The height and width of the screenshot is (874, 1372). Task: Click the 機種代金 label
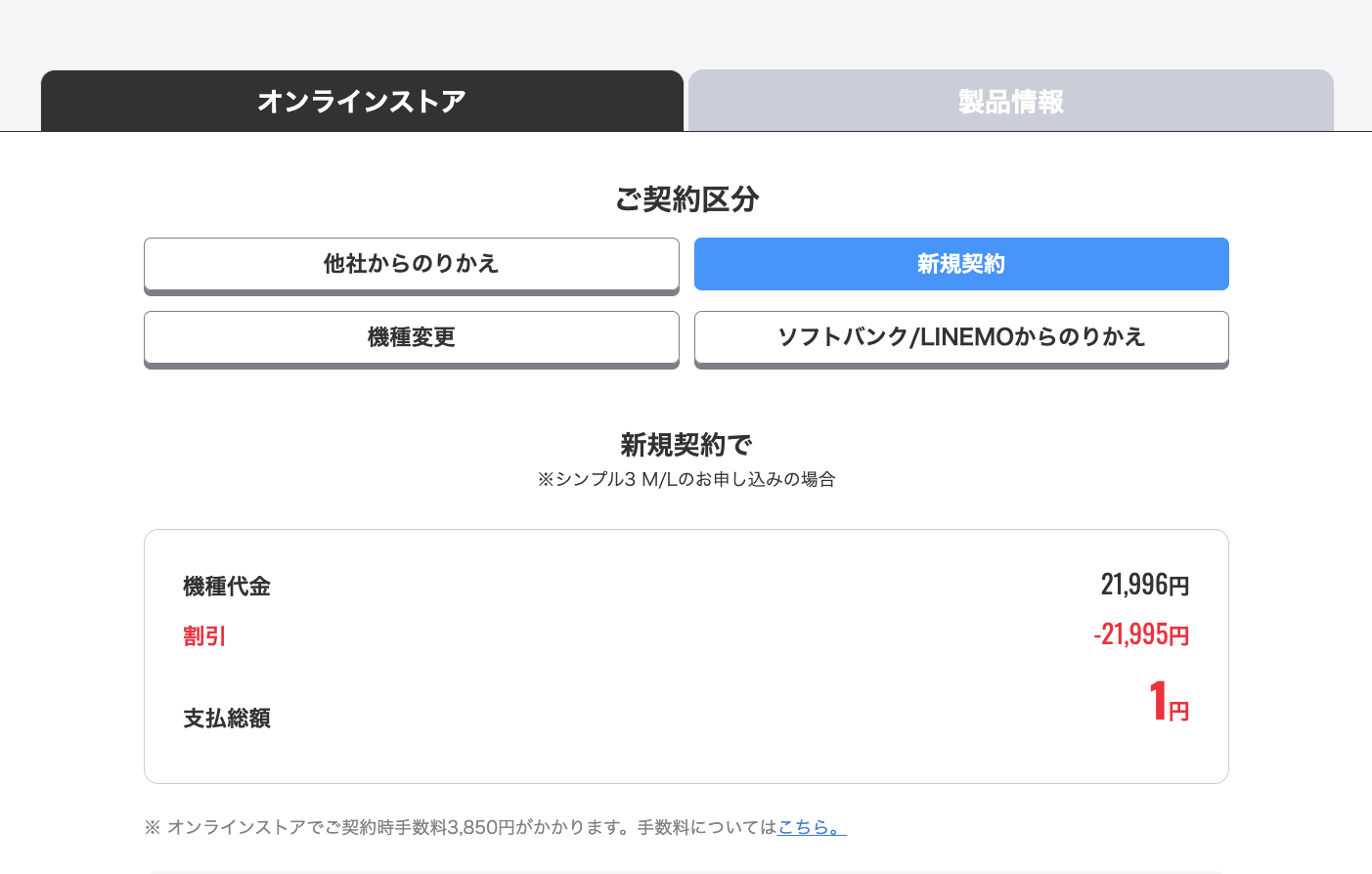point(227,587)
